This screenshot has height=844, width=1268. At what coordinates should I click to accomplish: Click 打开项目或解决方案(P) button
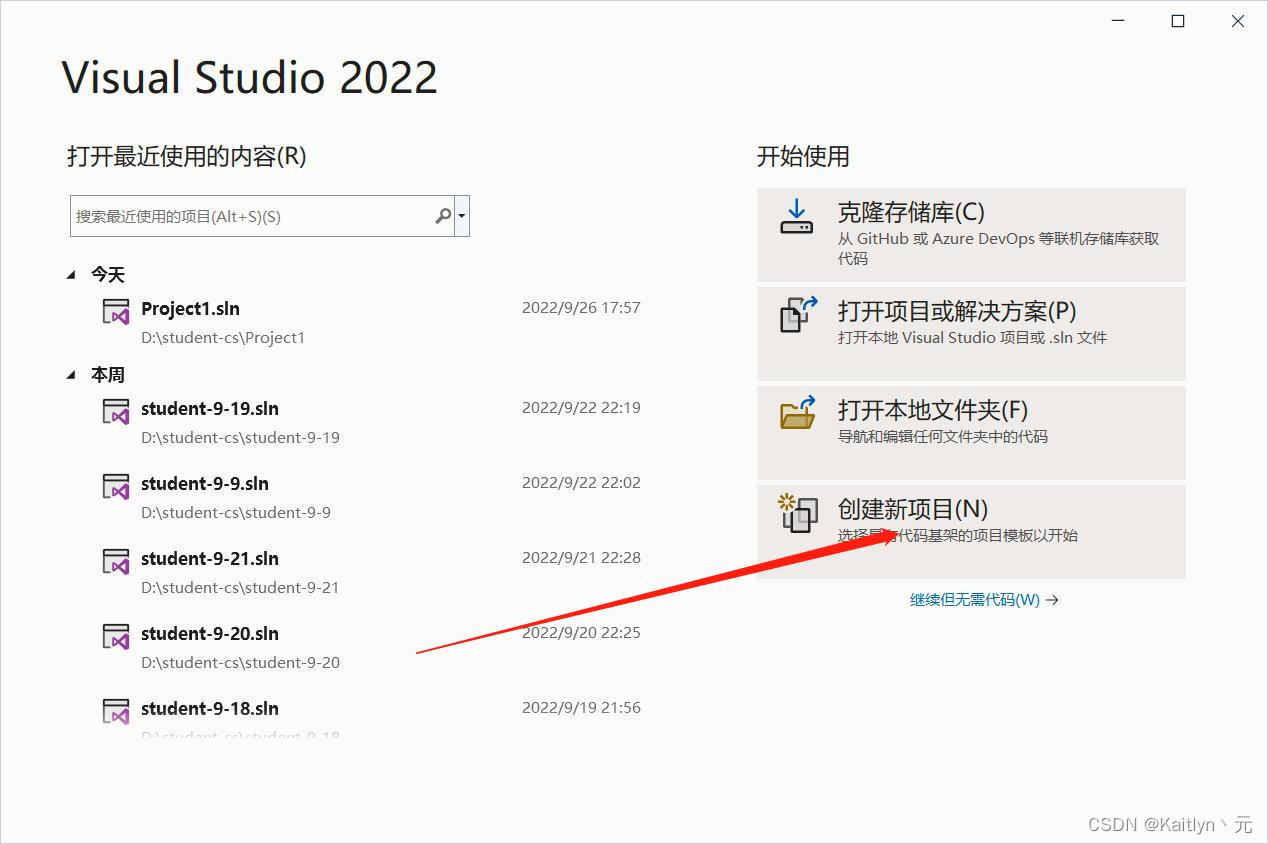971,334
